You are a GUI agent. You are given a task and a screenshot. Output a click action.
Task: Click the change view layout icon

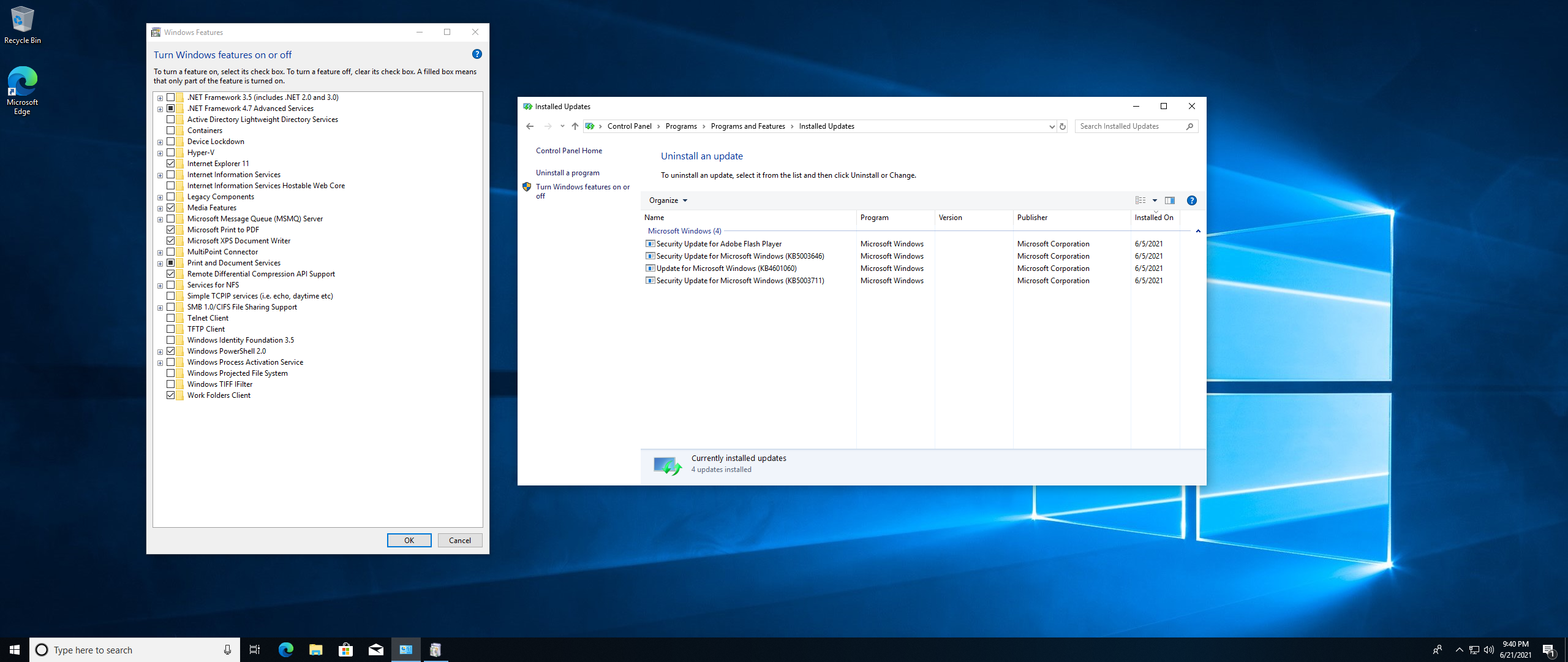click(x=1140, y=200)
